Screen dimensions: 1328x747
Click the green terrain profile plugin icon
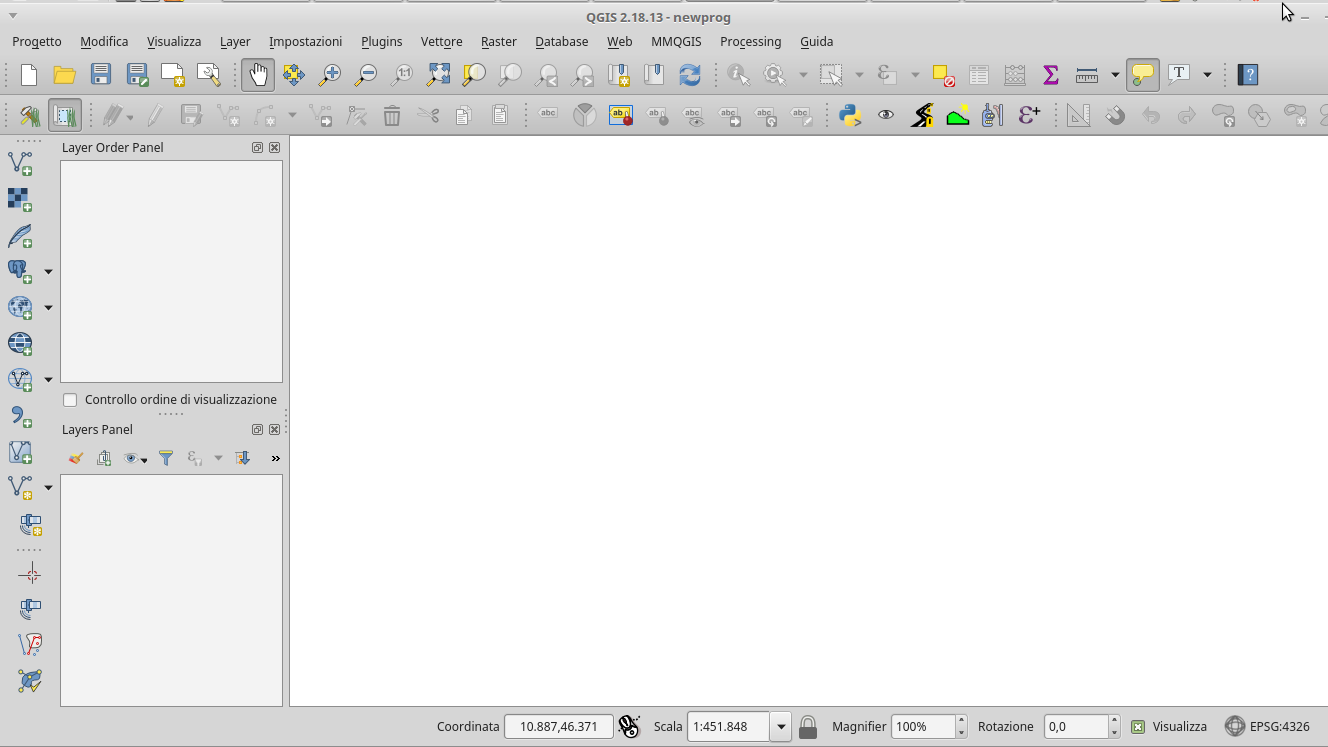click(x=958, y=115)
